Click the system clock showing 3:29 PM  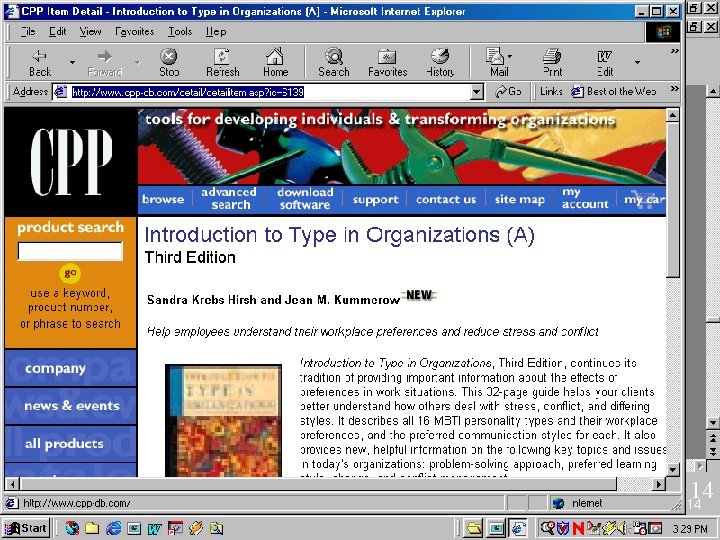[690, 529]
